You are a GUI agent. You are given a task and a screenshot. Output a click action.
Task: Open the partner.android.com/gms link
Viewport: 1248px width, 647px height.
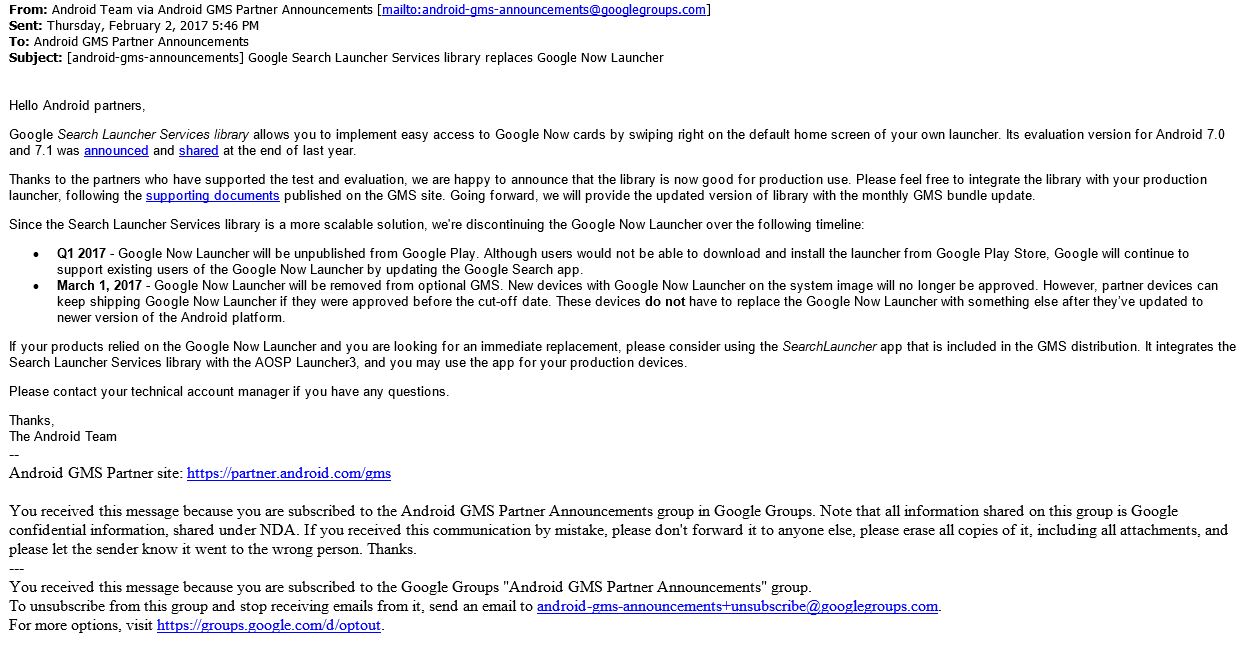point(288,474)
